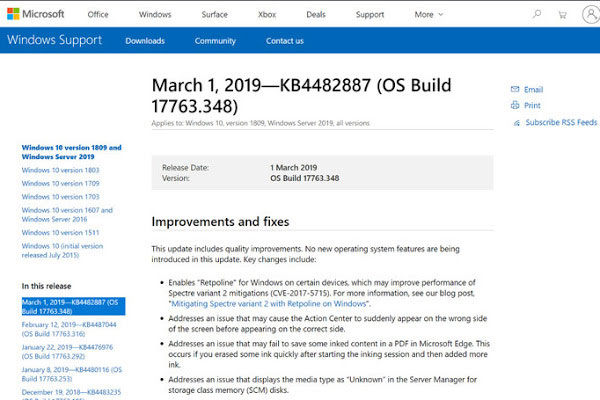Select Windows 10 version 1511
600x400 pixels.
[60, 232]
